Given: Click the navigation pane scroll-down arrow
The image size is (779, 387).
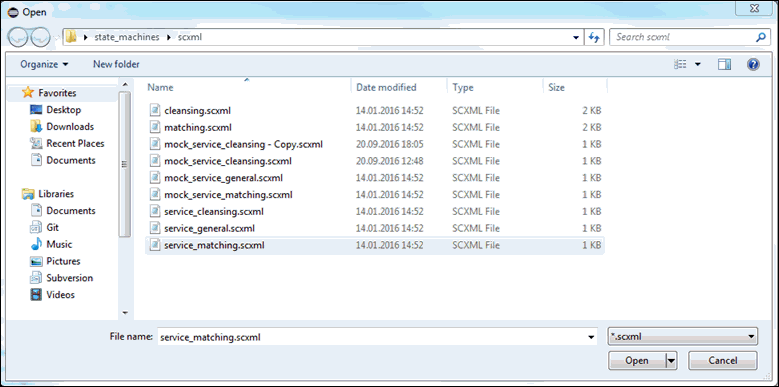Looking at the screenshot, I should tap(125, 313).
